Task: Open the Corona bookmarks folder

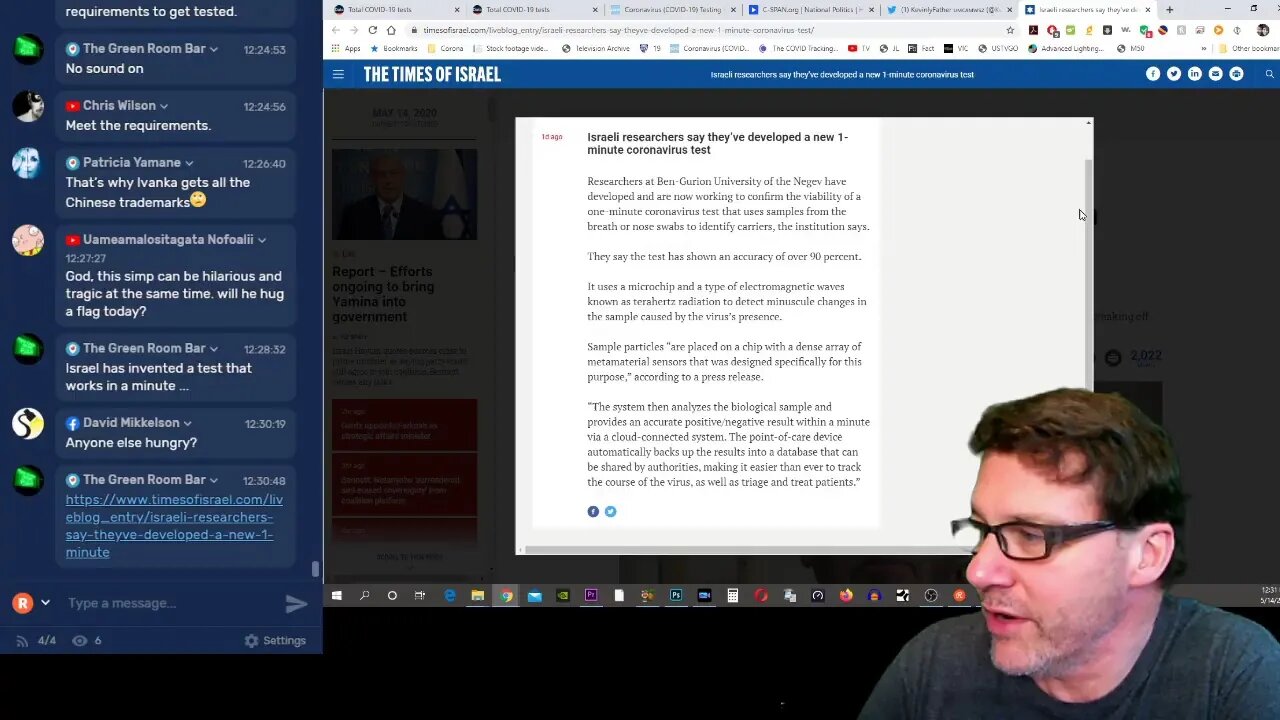Action: pyautogui.click(x=445, y=48)
